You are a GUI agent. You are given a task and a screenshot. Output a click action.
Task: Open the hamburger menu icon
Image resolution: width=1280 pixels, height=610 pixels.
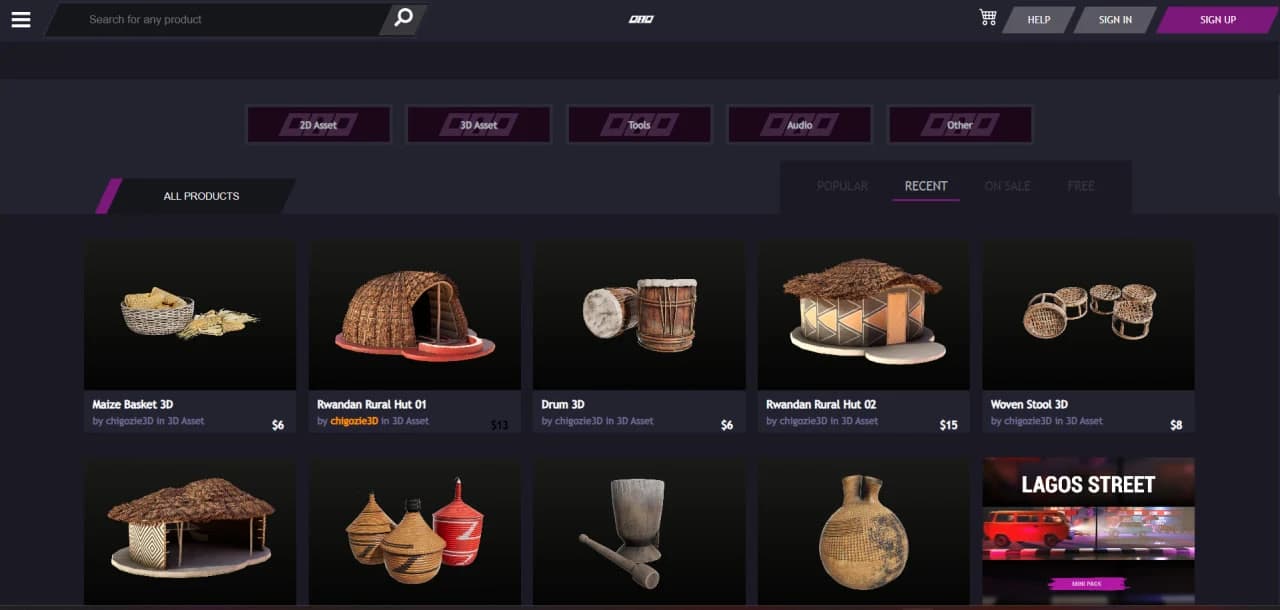(x=21, y=19)
